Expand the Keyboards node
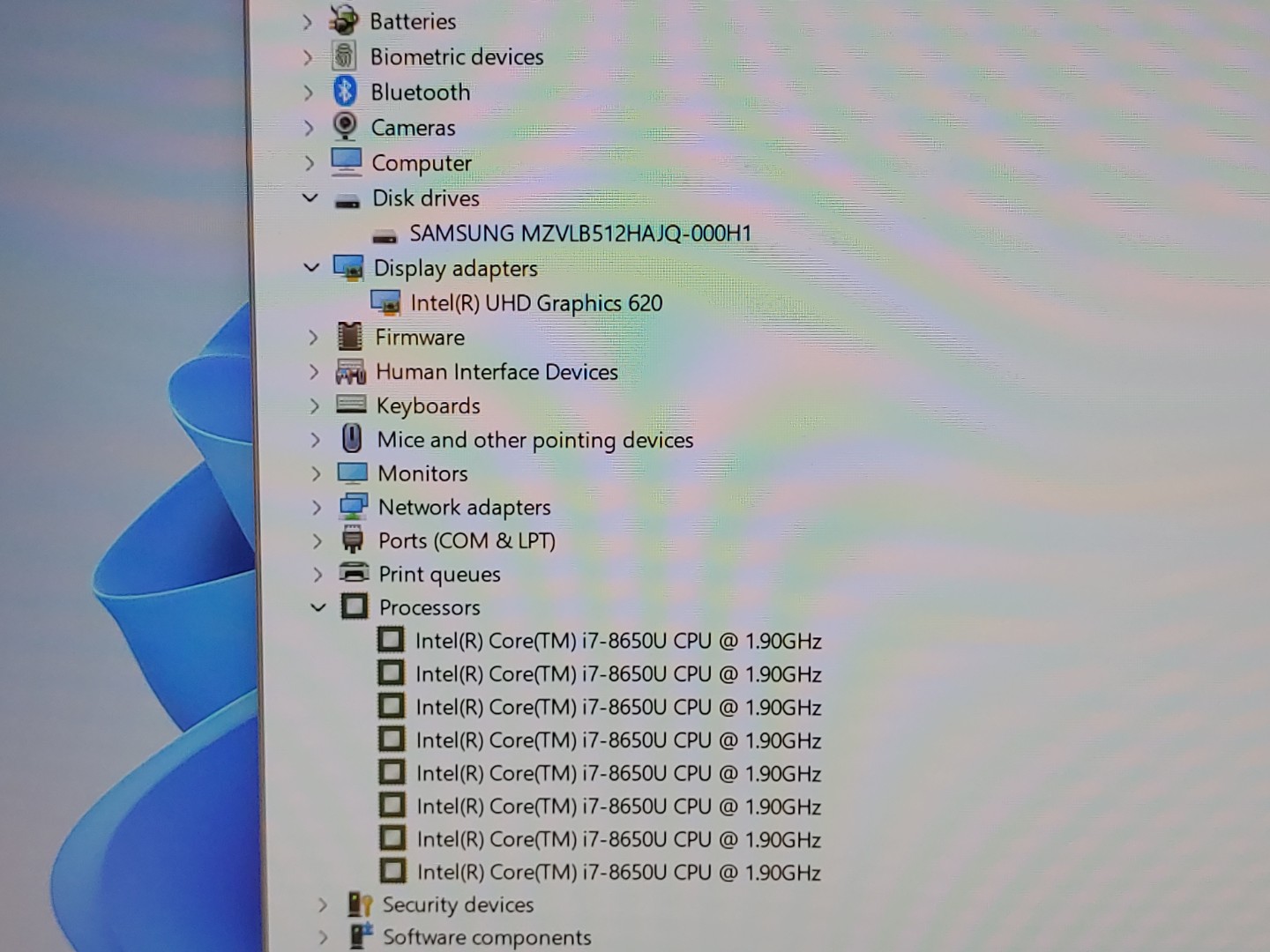1270x952 pixels. 315,405
